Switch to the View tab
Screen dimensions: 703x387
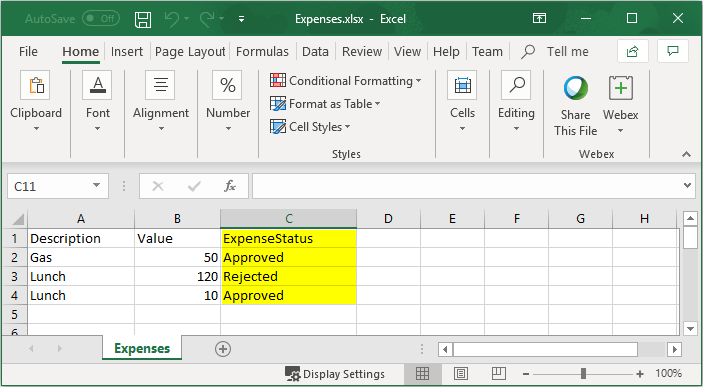click(x=407, y=52)
